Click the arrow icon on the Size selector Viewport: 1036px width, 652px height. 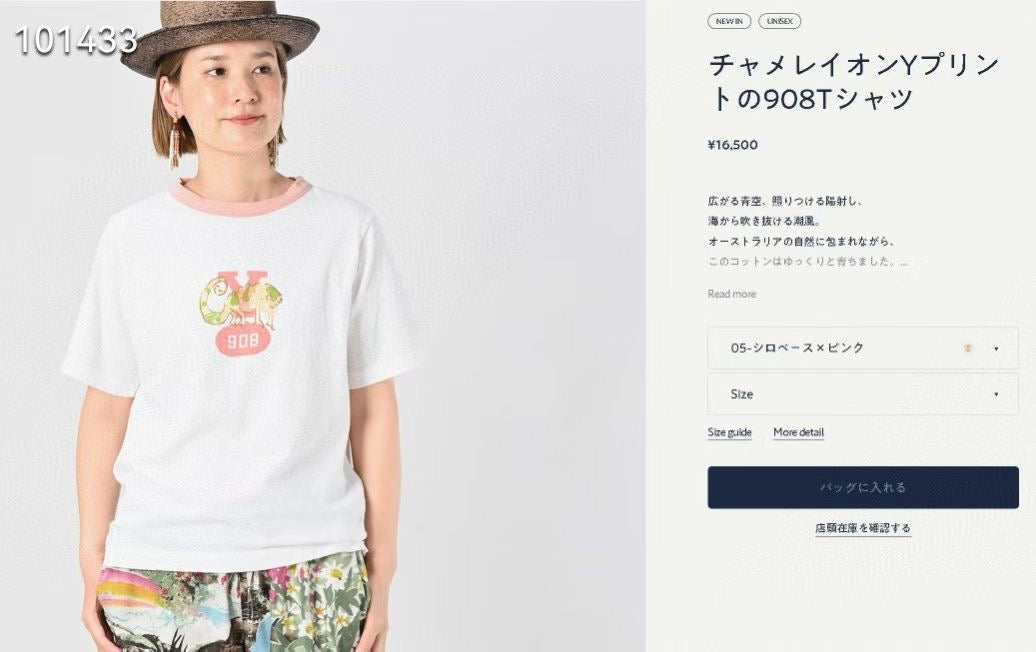[x=996, y=394]
